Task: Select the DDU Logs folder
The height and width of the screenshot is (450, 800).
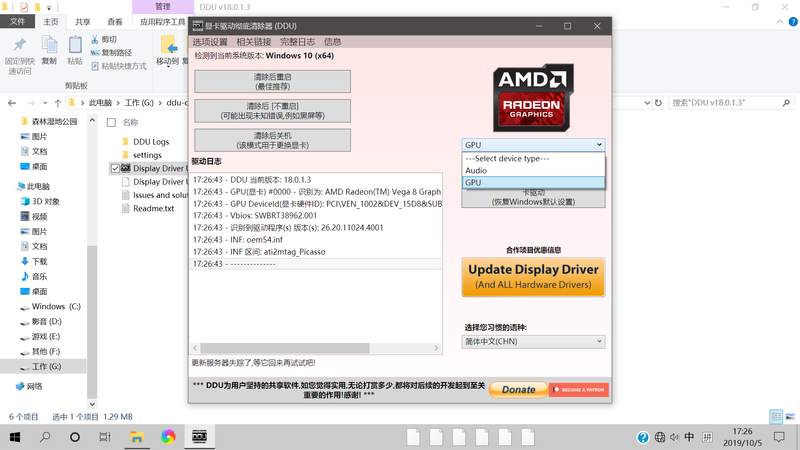Action: pos(150,142)
